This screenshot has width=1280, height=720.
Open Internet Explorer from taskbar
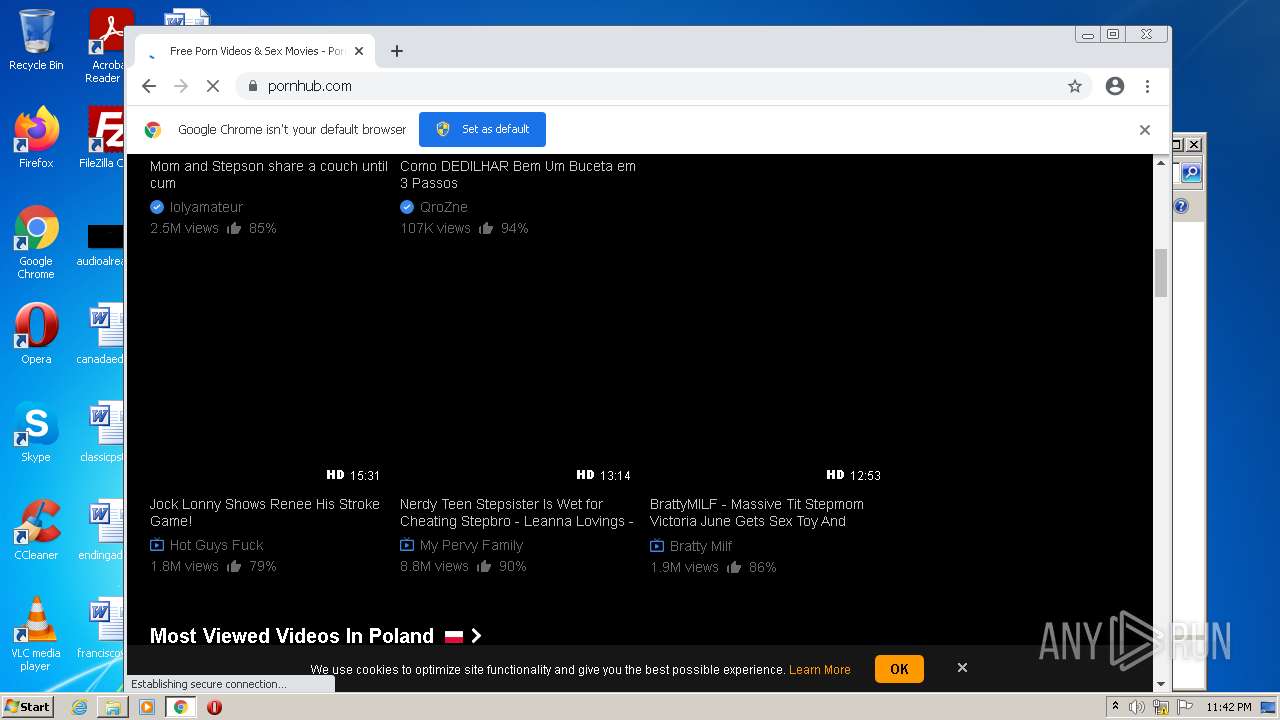pos(79,707)
